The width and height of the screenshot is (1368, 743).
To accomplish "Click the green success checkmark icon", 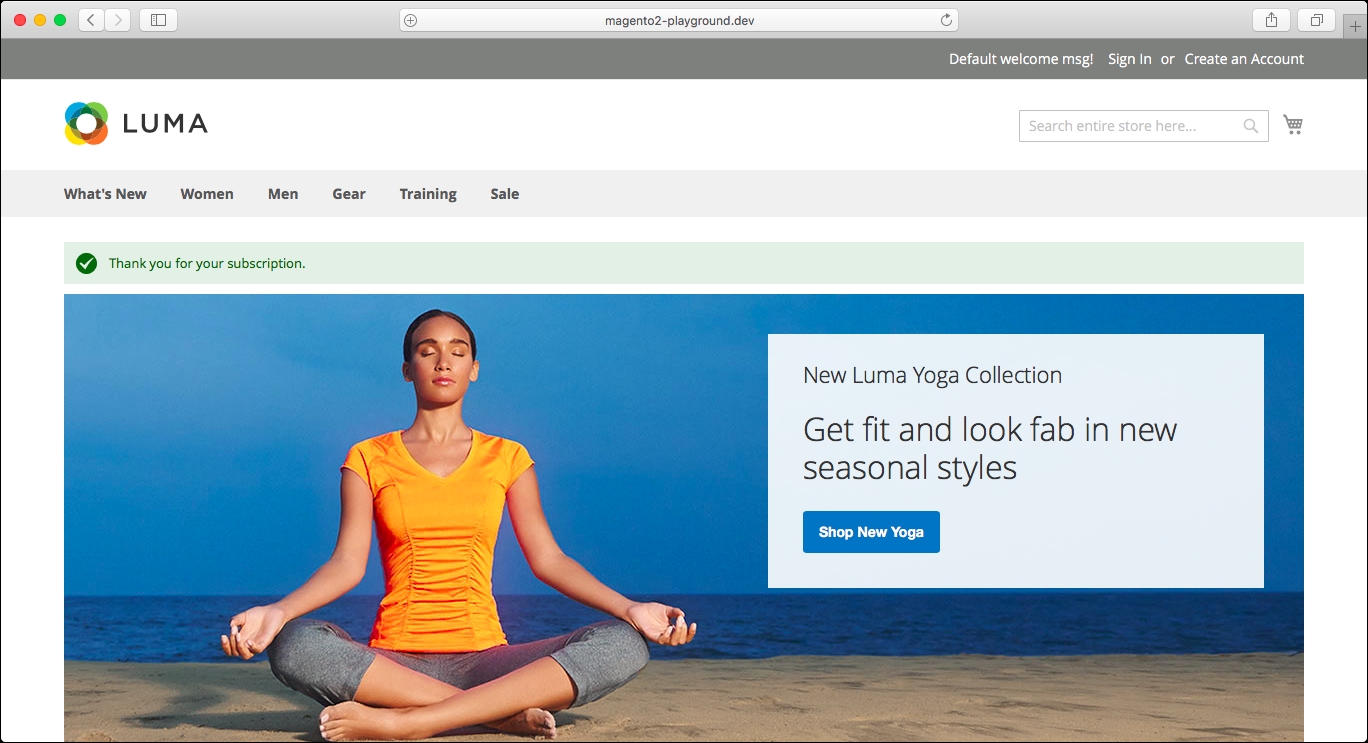I will tap(87, 263).
